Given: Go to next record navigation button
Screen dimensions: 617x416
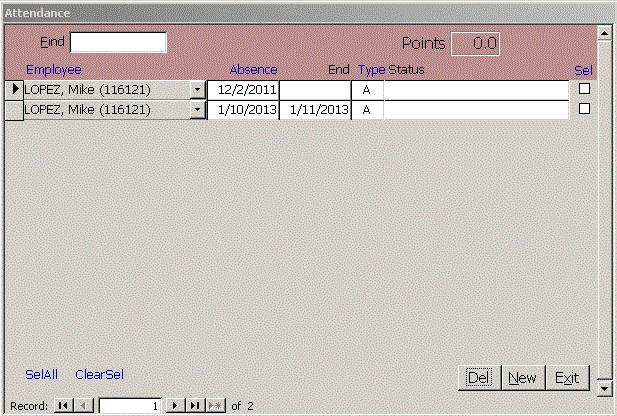Looking at the screenshot, I should (176, 406).
